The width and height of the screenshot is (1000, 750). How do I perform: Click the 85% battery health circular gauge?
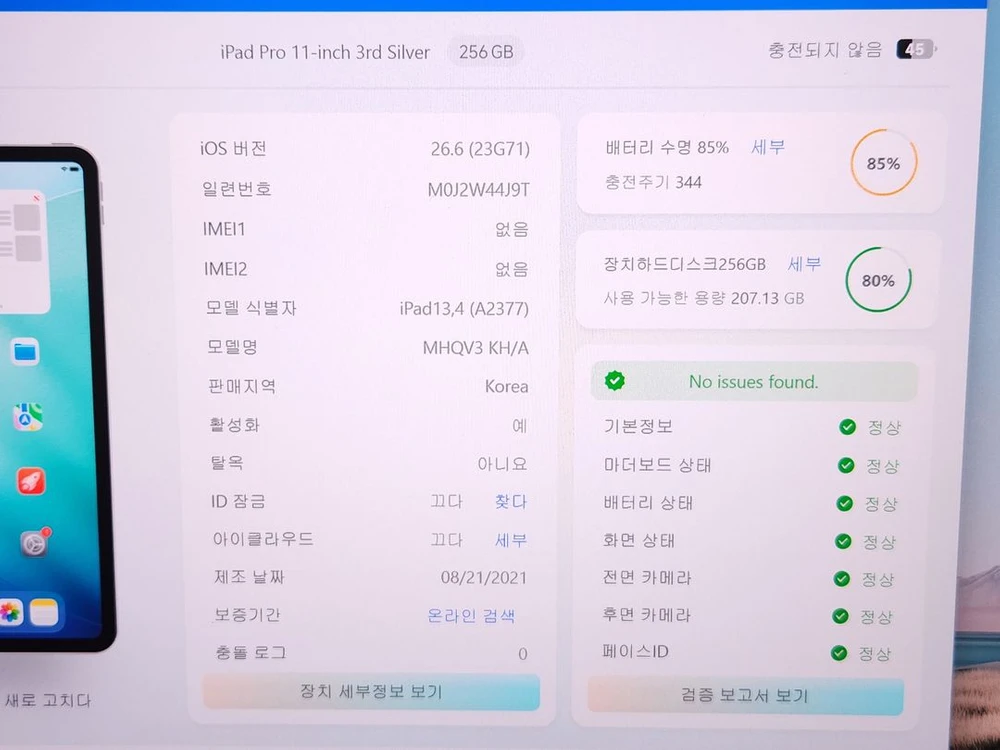(x=884, y=163)
